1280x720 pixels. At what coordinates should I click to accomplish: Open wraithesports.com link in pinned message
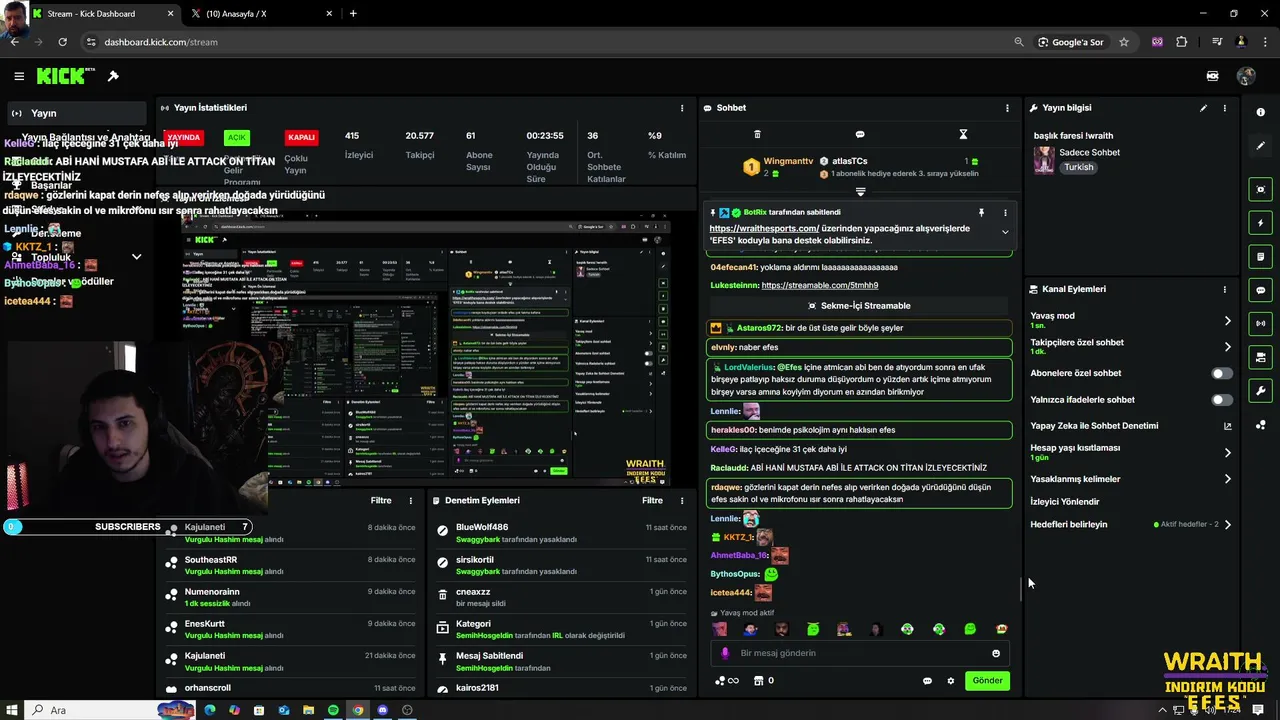pyautogui.click(x=764, y=228)
